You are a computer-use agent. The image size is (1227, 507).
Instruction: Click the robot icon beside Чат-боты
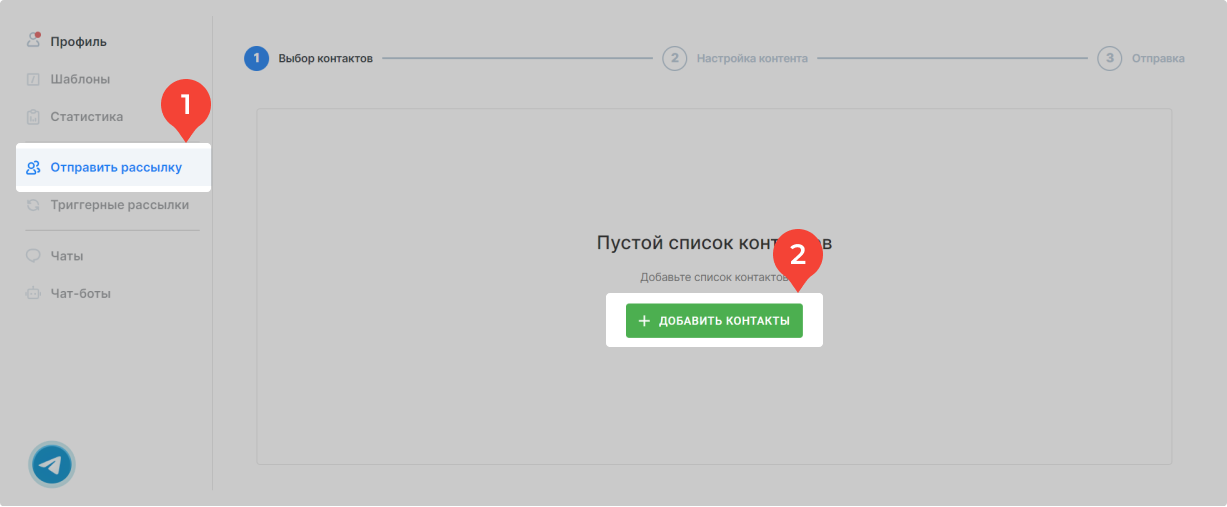click(x=33, y=294)
